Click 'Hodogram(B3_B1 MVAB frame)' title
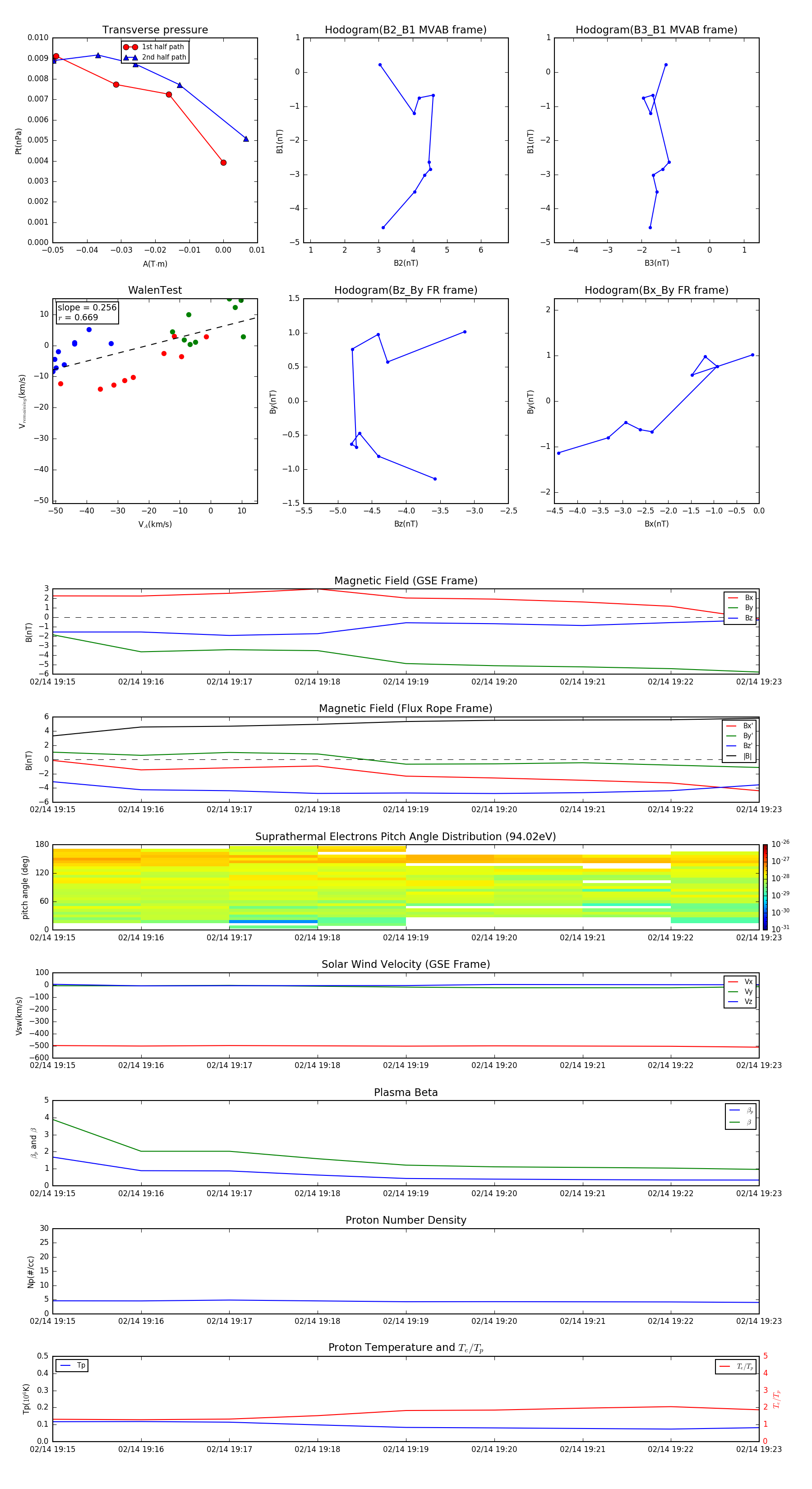 click(x=656, y=30)
